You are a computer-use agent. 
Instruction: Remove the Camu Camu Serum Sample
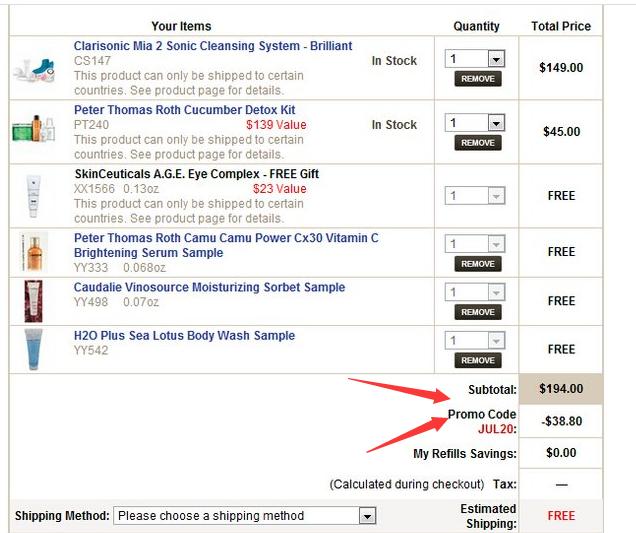(478, 264)
